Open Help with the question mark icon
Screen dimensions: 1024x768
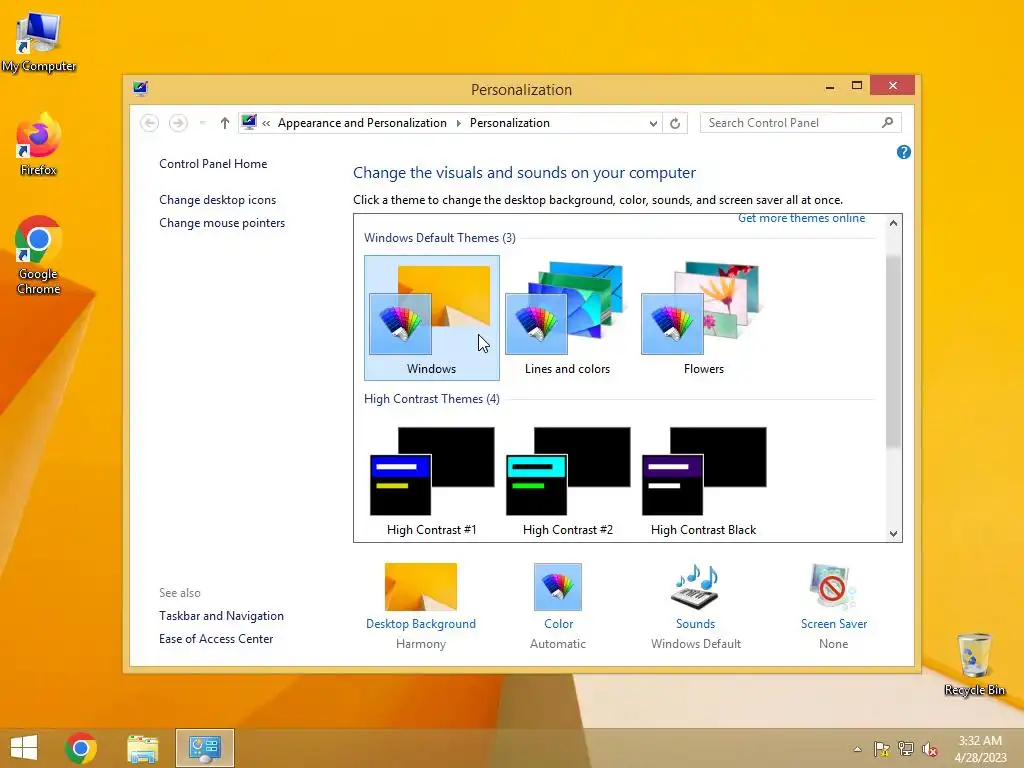click(x=904, y=152)
